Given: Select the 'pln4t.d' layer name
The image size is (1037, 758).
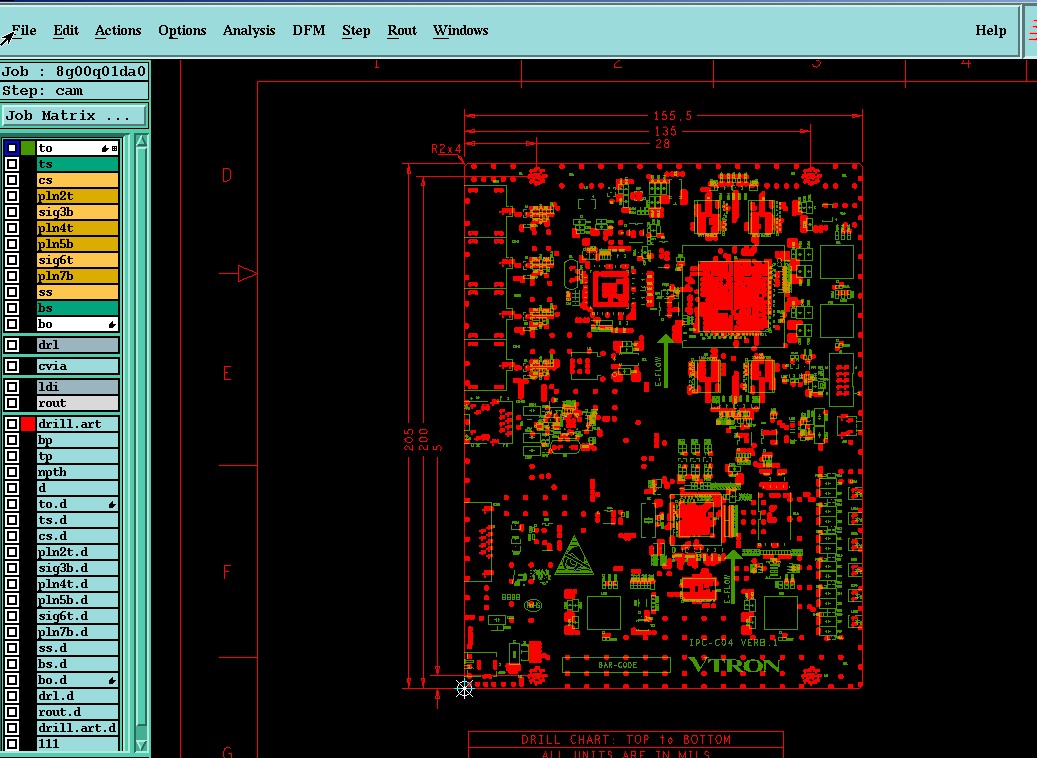Looking at the screenshot, I should point(77,584).
